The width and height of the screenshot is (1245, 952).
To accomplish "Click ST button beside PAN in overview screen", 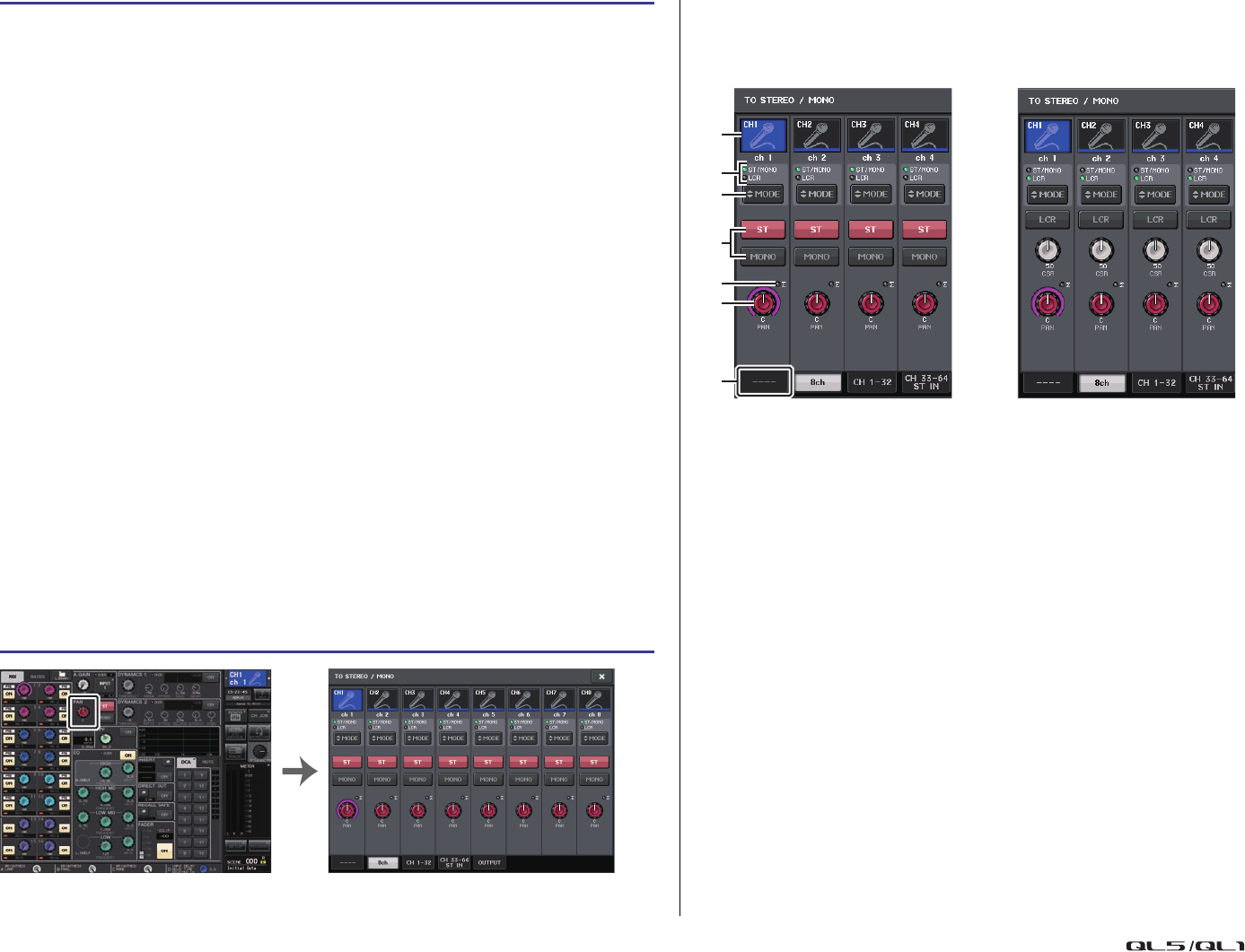I will pyautogui.click(x=105, y=706).
